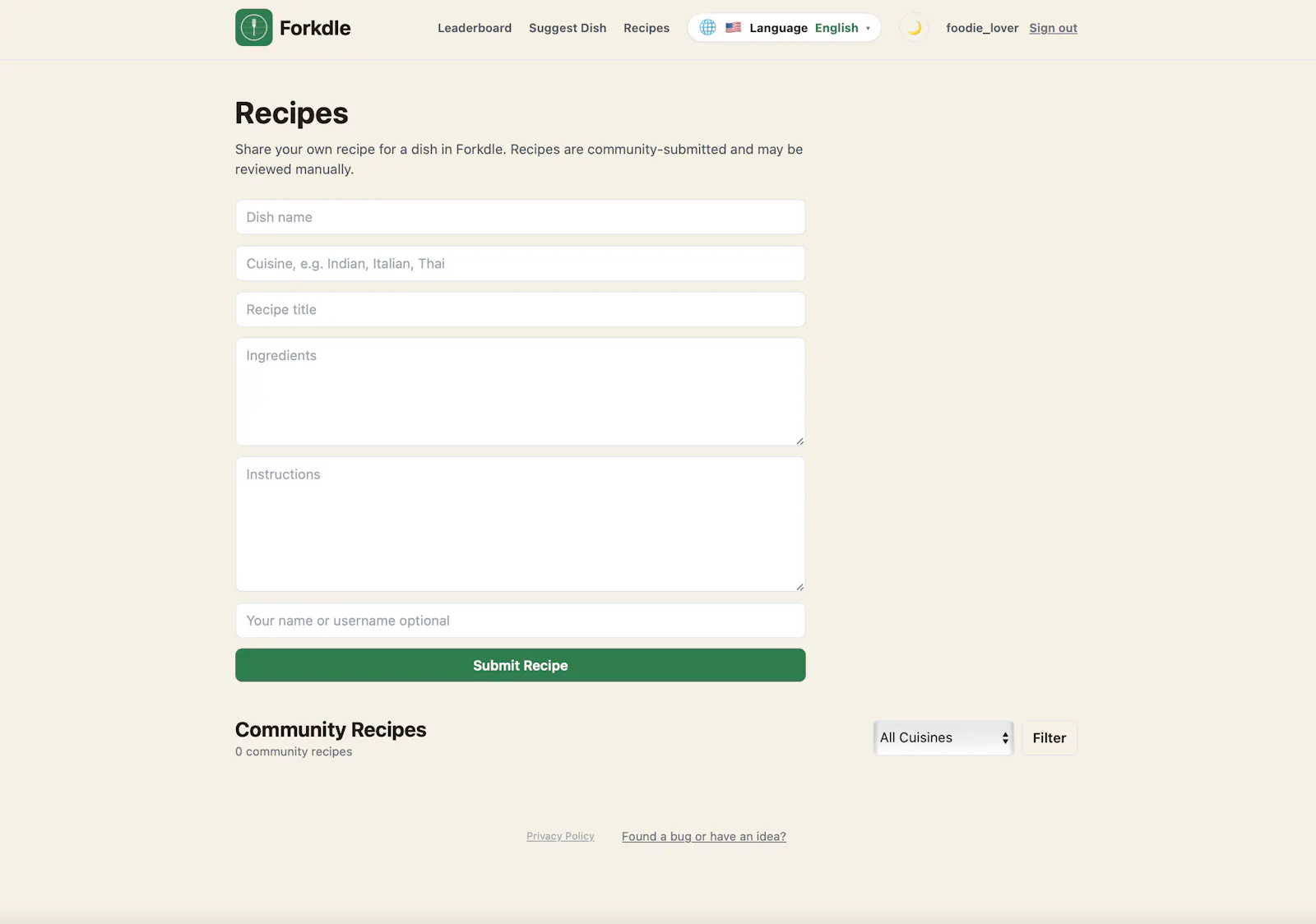Sign out of the account
1316x924 pixels.
tap(1053, 28)
